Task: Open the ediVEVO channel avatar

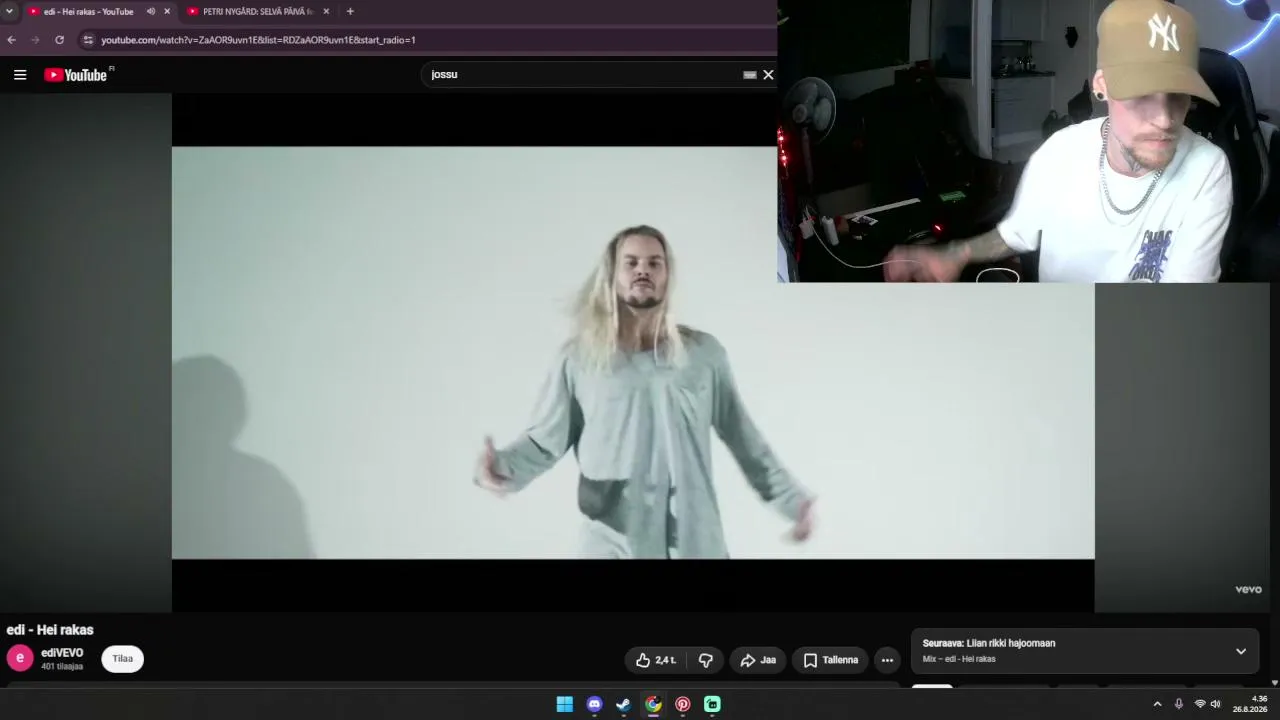Action: click(x=20, y=658)
